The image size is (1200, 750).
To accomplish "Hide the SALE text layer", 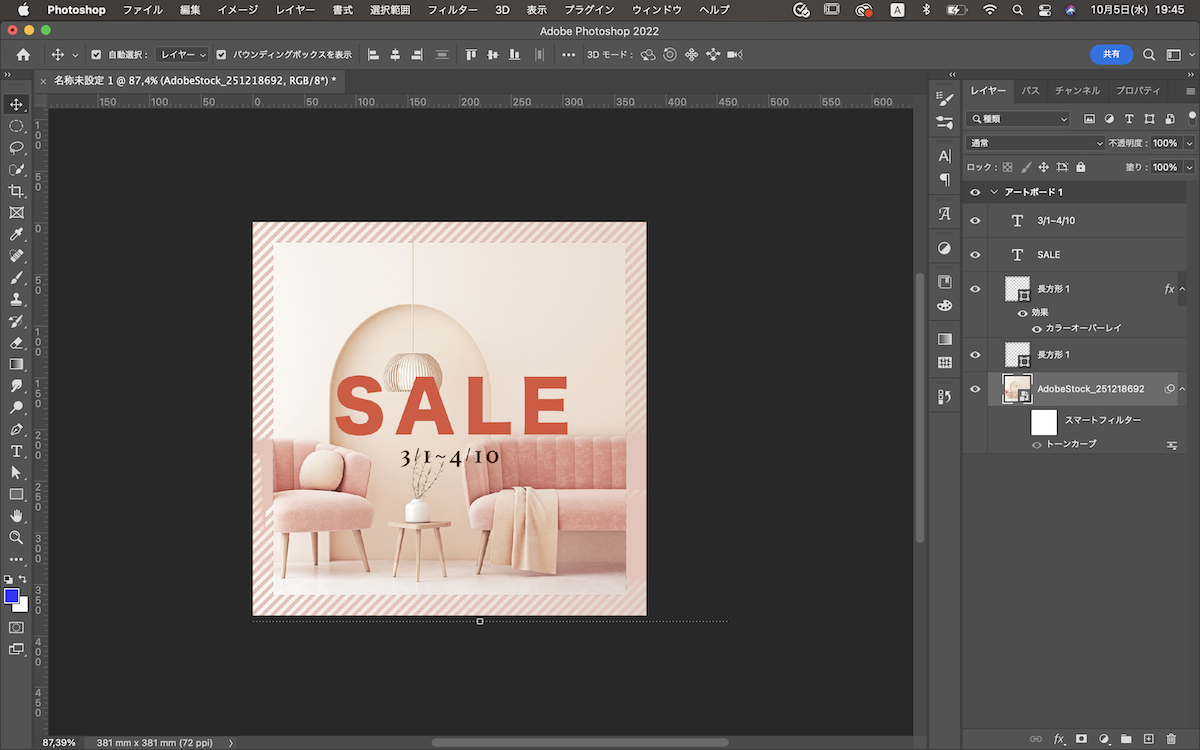I will [x=975, y=255].
